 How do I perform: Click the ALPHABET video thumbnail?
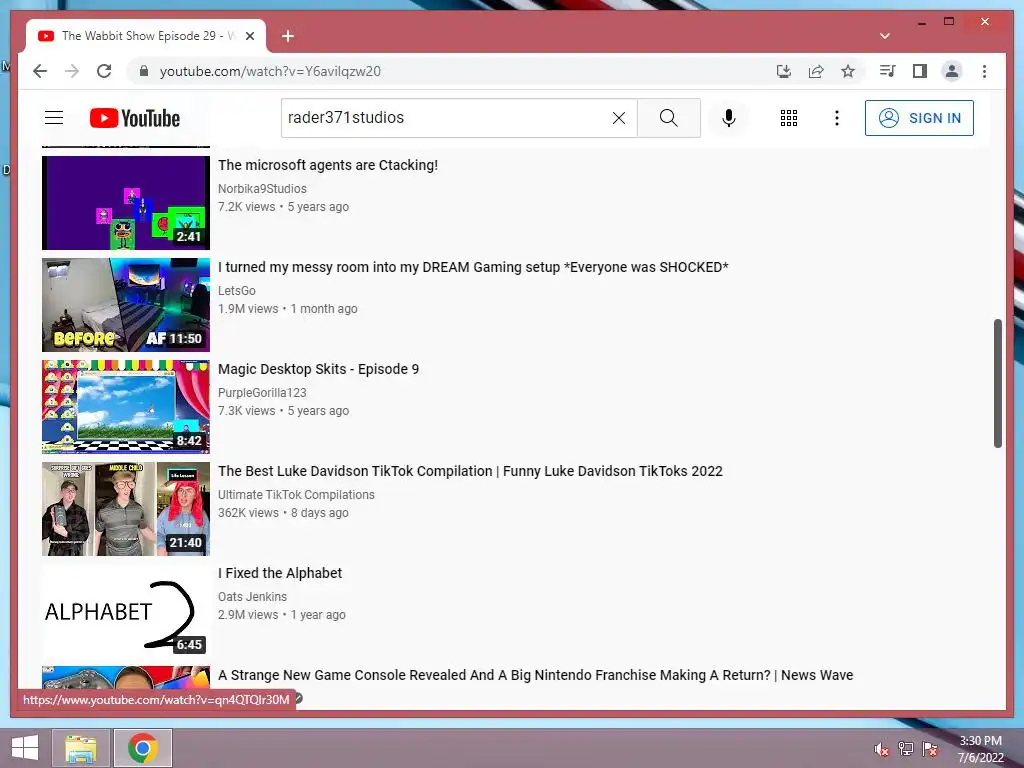tap(126, 611)
